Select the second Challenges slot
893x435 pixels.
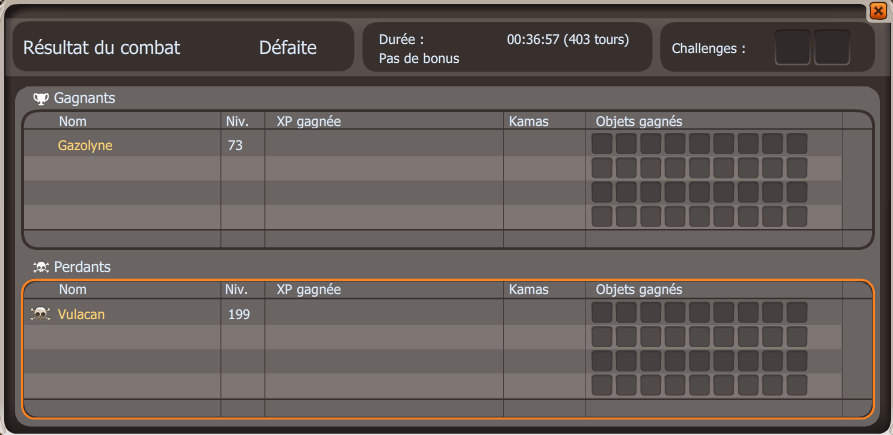pyautogui.click(x=831, y=47)
